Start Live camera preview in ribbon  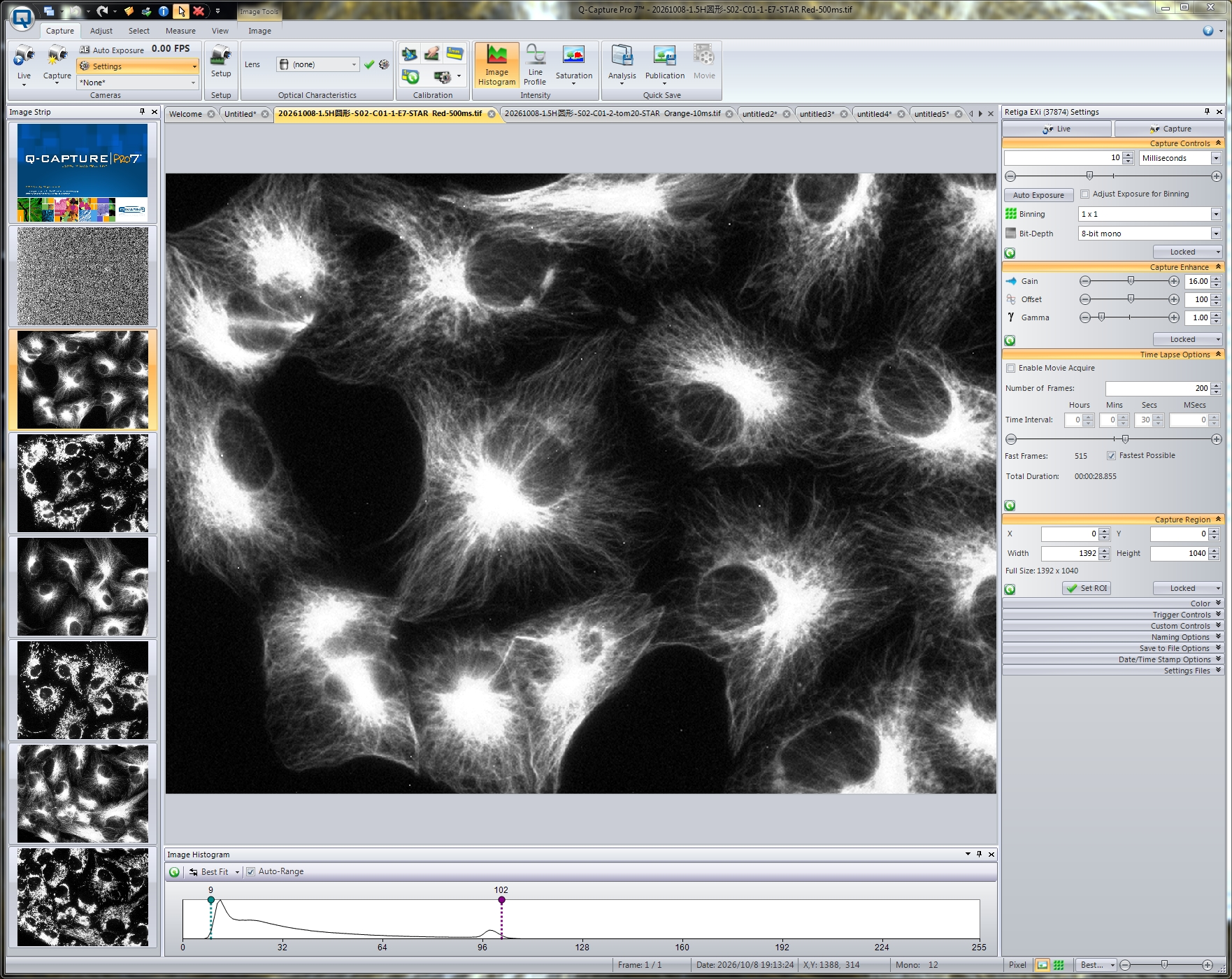tap(24, 65)
